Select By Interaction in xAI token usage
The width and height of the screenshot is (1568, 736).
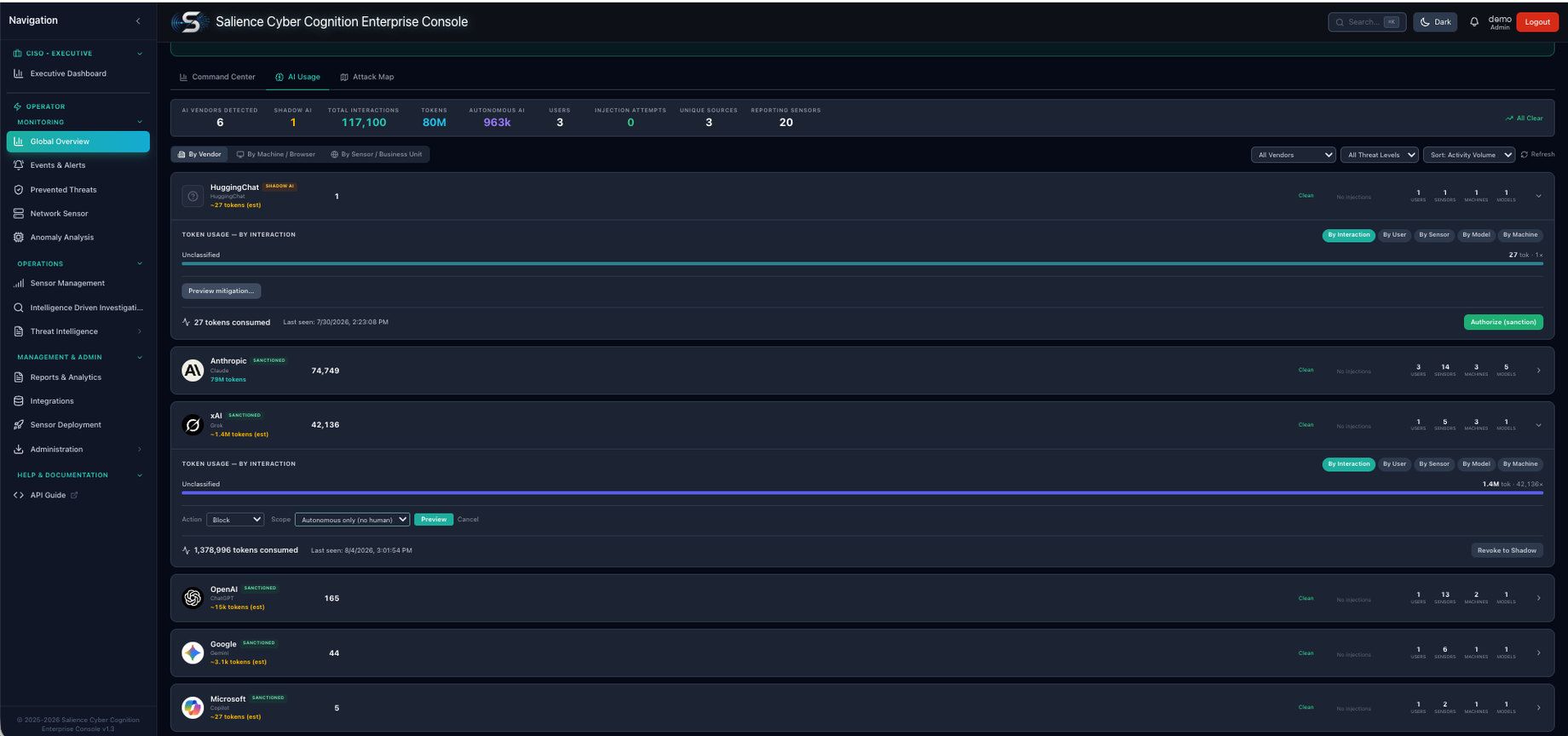coord(1349,464)
